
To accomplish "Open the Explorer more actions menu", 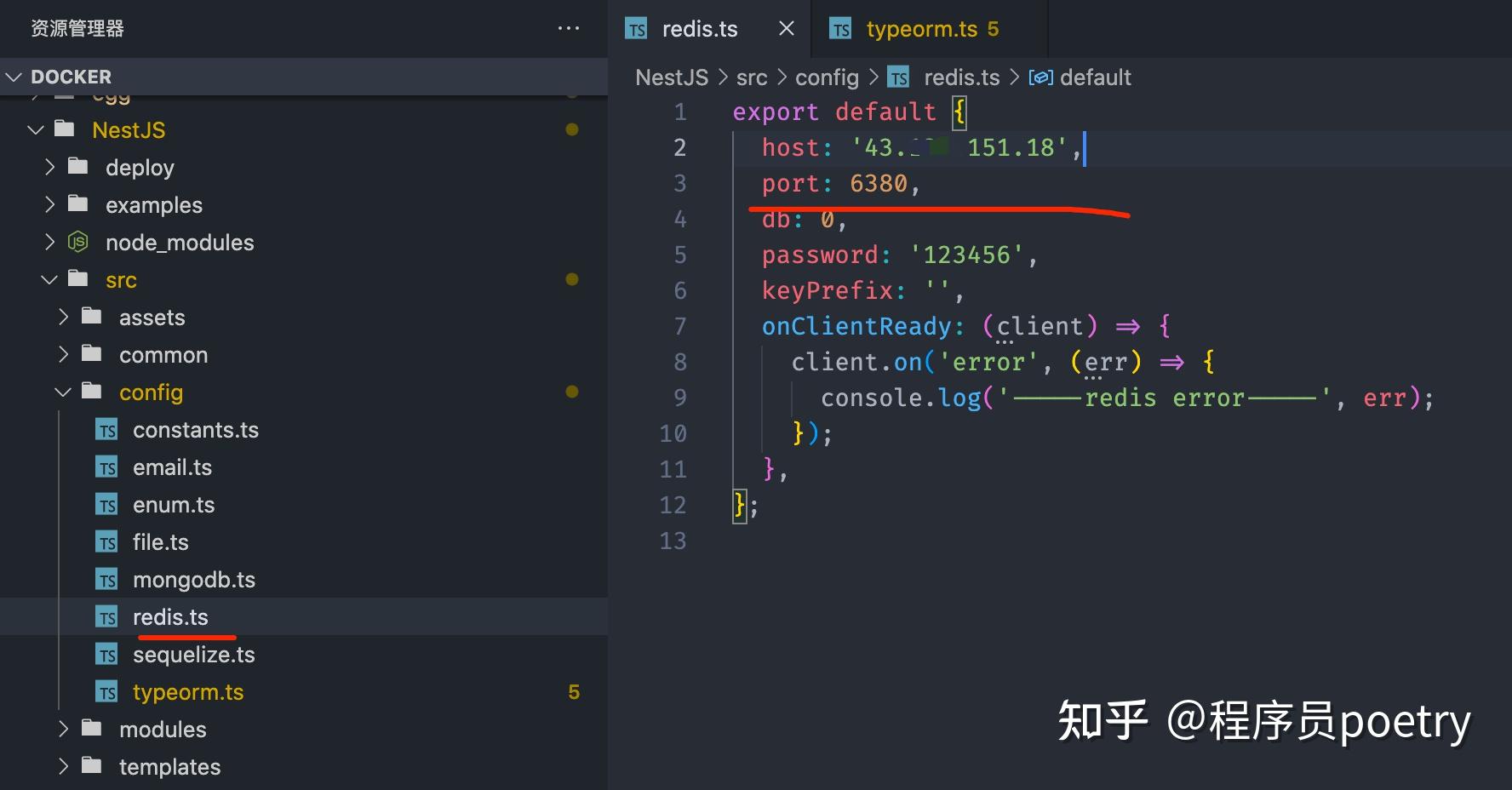I will (568, 28).
